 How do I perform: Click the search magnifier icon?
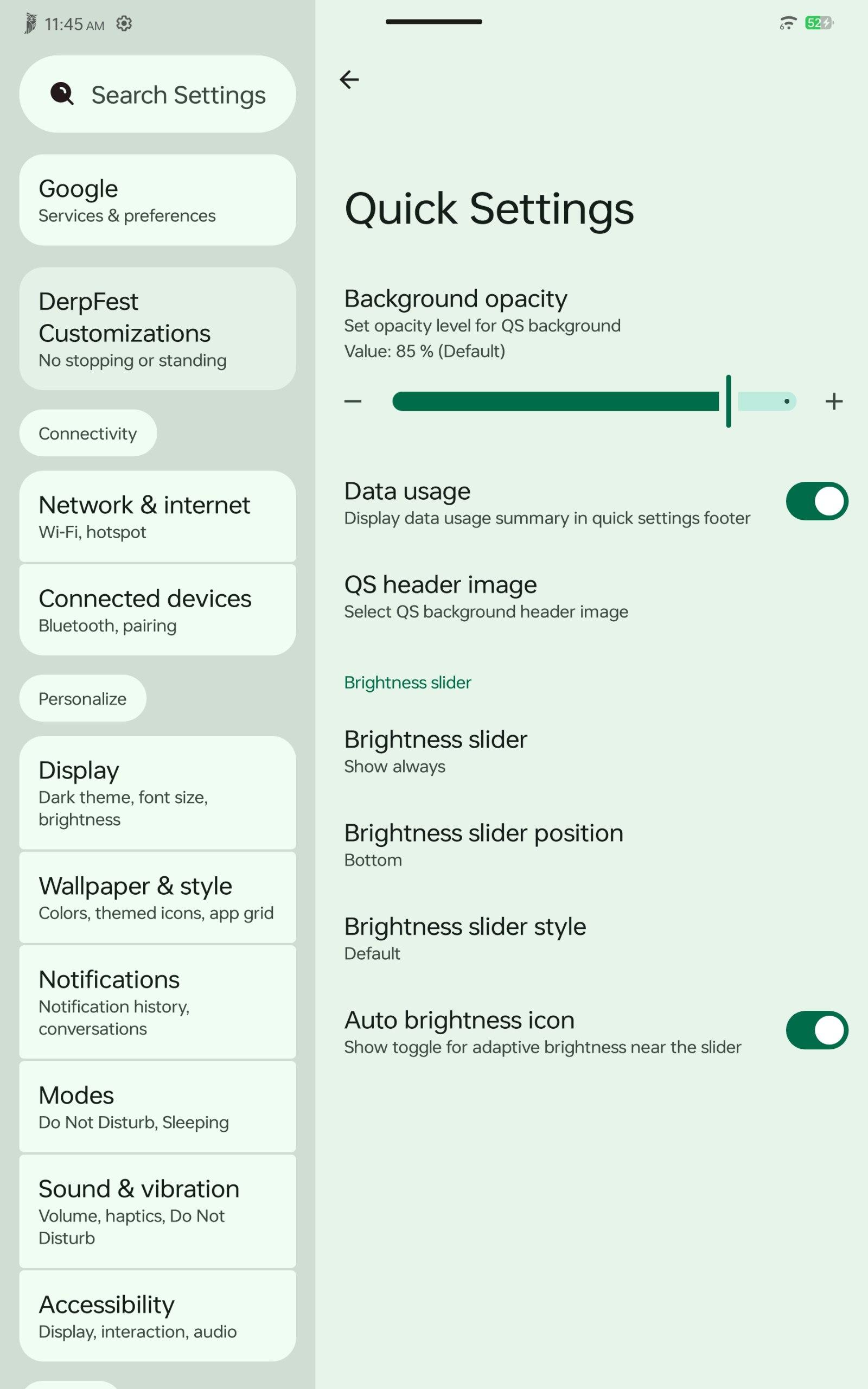pos(62,93)
